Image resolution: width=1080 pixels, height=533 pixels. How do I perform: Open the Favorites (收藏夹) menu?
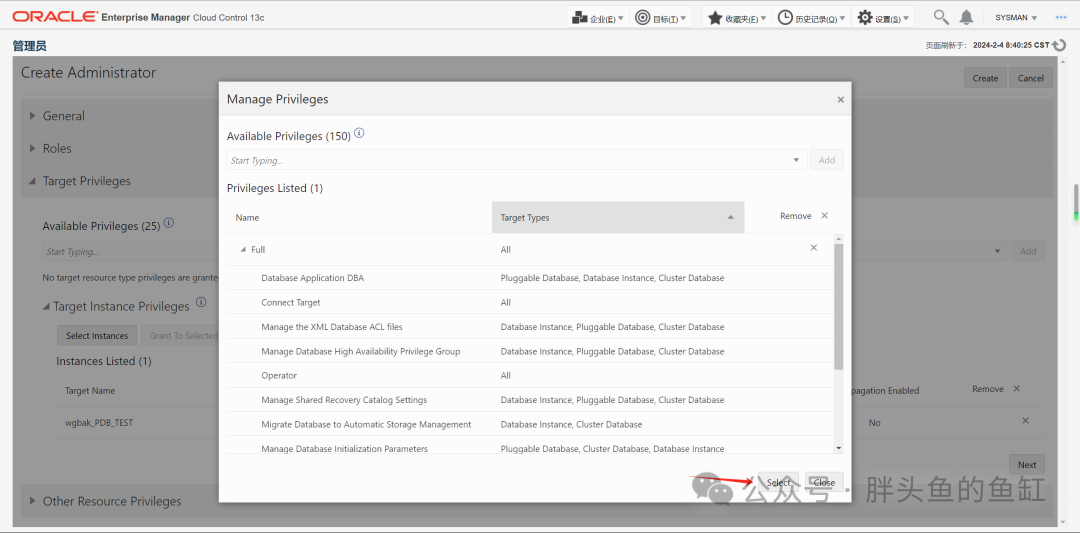(x=736, y=18)
